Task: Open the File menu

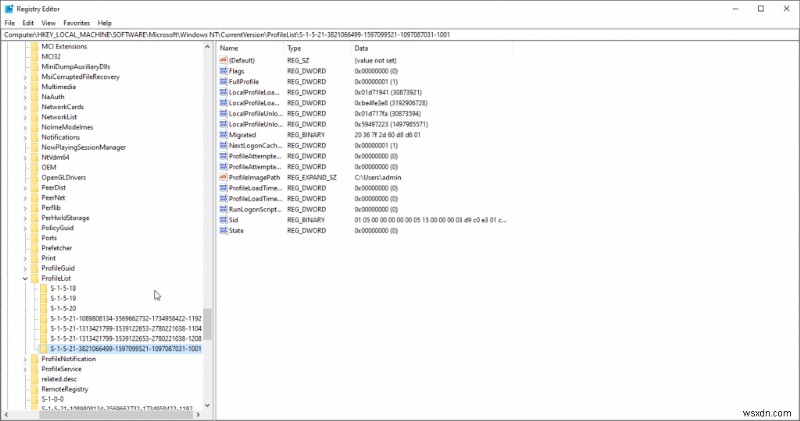Action: [x=10, y=23]
